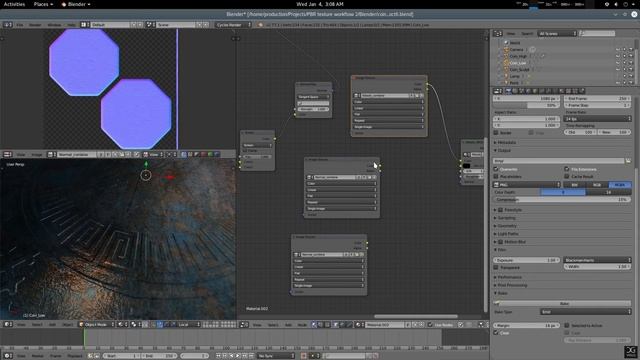
Task: Click the material name field in node editor header
Action: [384, 324]
